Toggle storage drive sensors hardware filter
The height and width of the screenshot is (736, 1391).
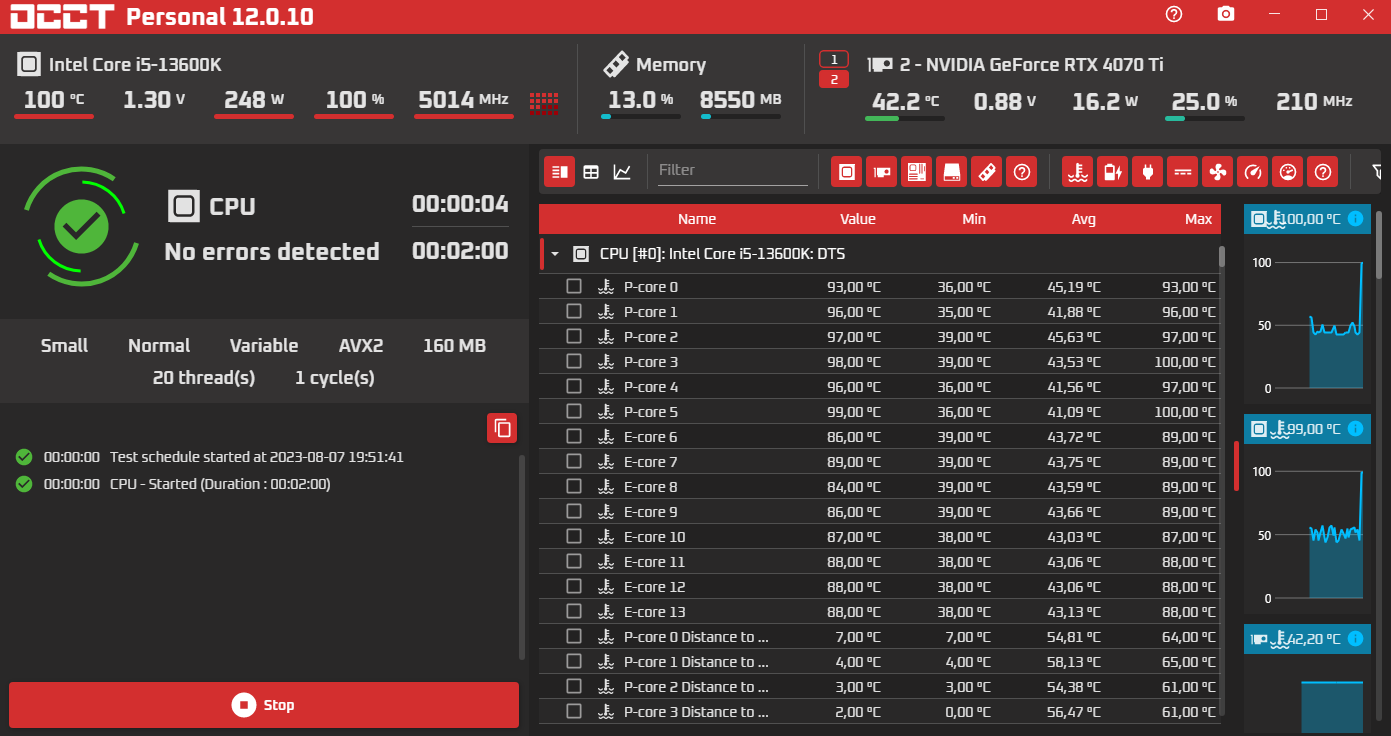[951, 172]
